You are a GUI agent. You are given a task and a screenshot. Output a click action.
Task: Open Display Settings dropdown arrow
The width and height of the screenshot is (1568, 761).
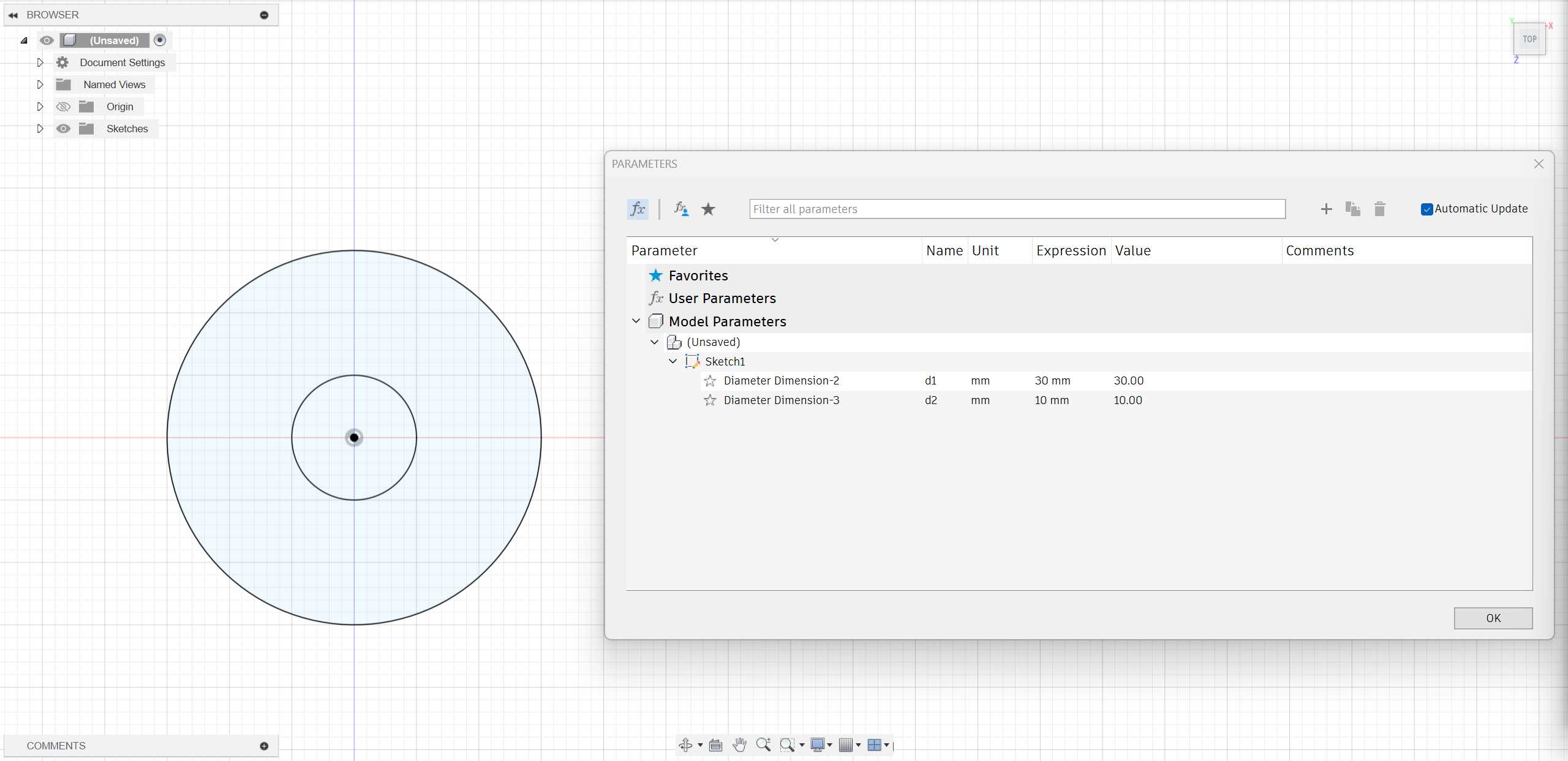pos(830,745)
